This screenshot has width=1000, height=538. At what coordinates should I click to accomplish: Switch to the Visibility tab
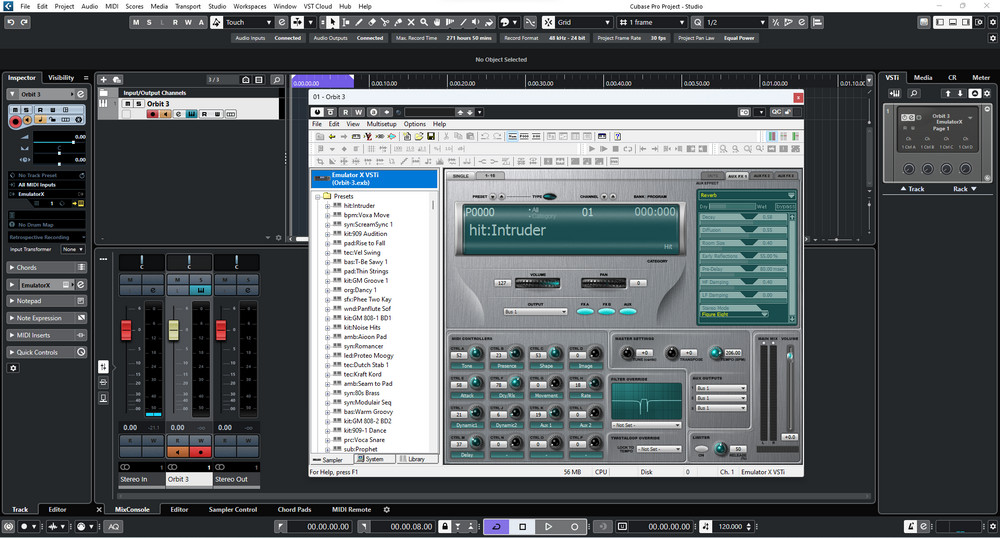(61, 78)
